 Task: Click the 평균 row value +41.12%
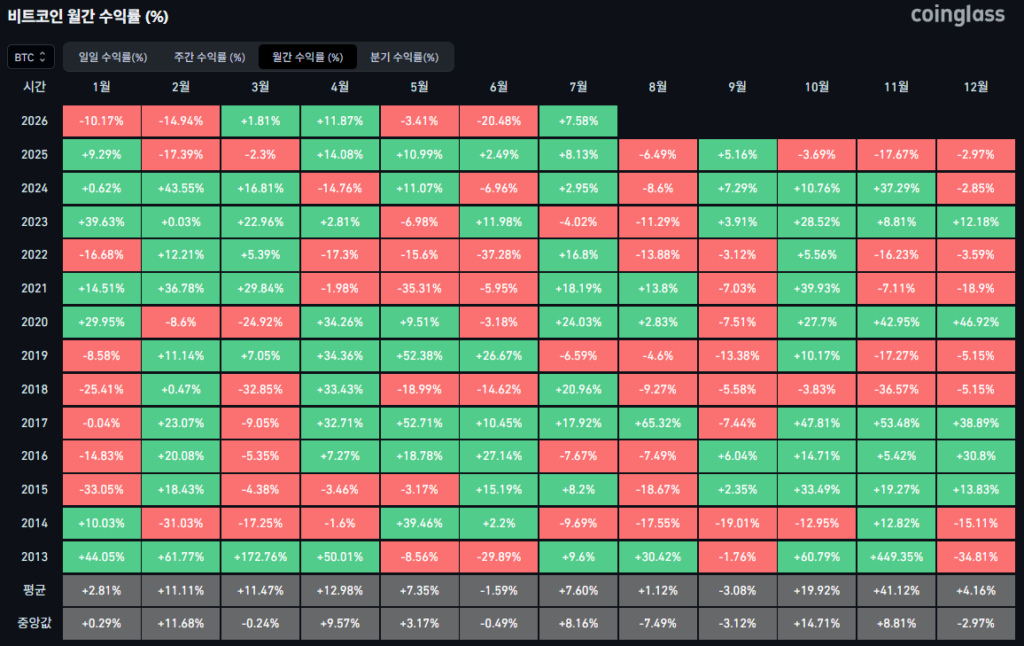[896, 590]
